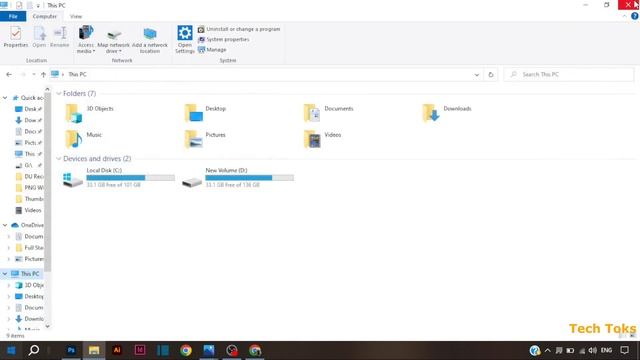Click Access media ribbon button
Screen dimensions: 640x360
(x=86, y=39)
